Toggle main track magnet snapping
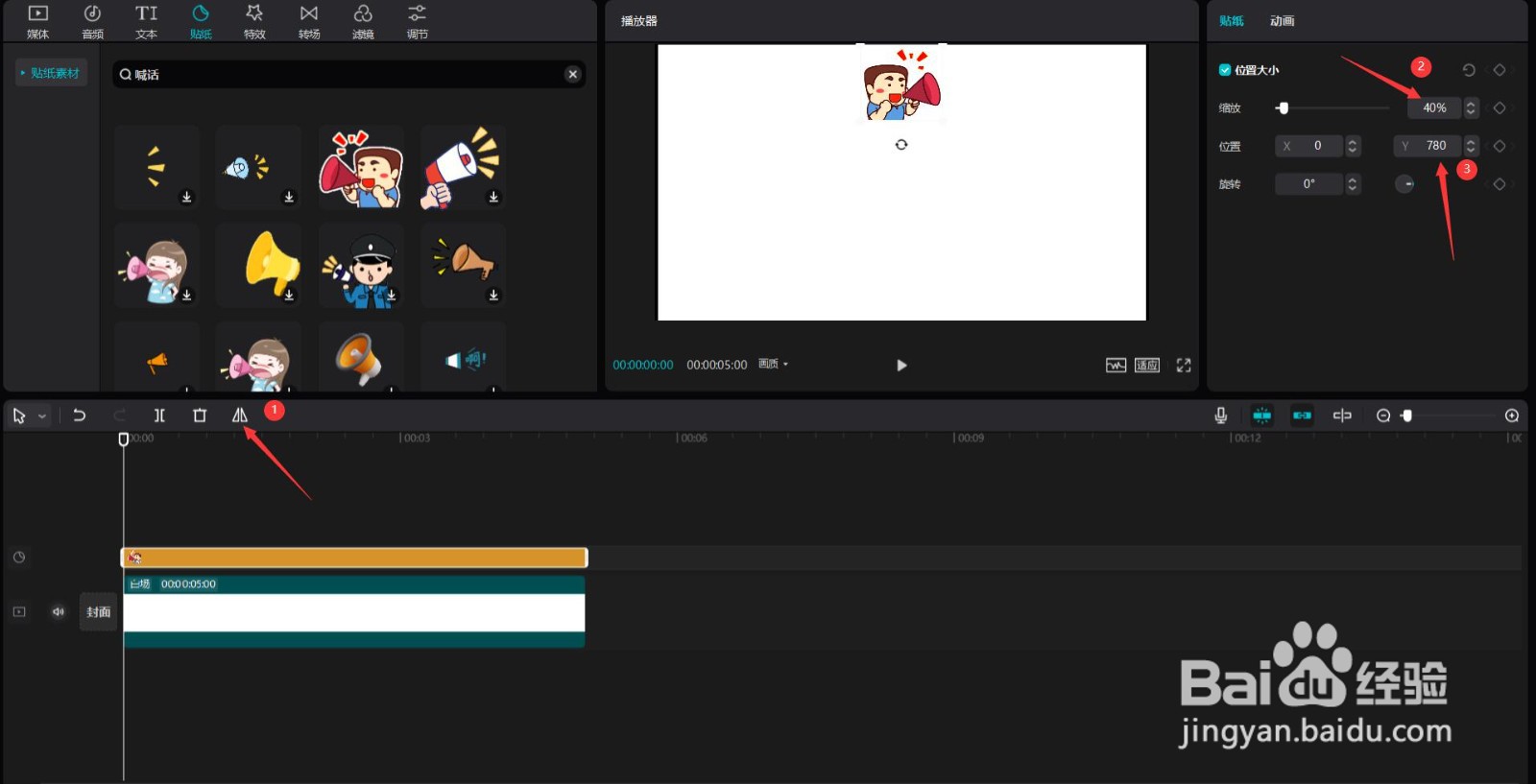 1261,416
